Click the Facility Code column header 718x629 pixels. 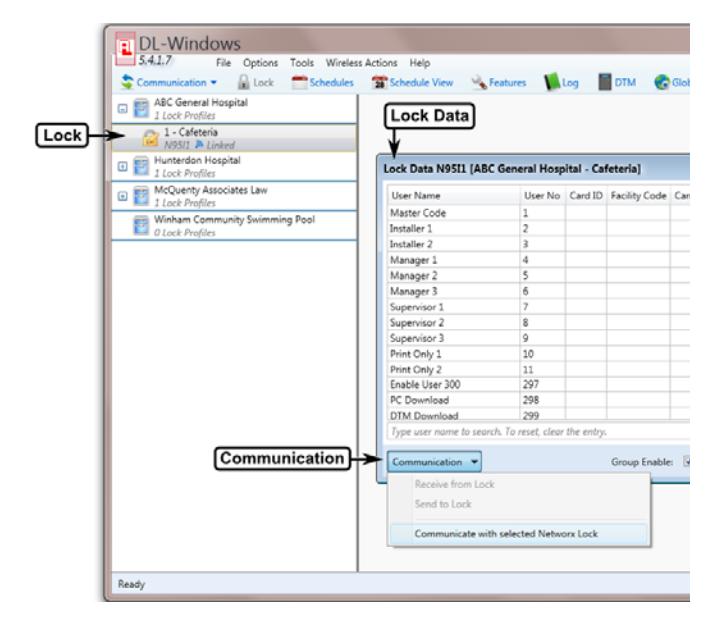coord(638,195)
